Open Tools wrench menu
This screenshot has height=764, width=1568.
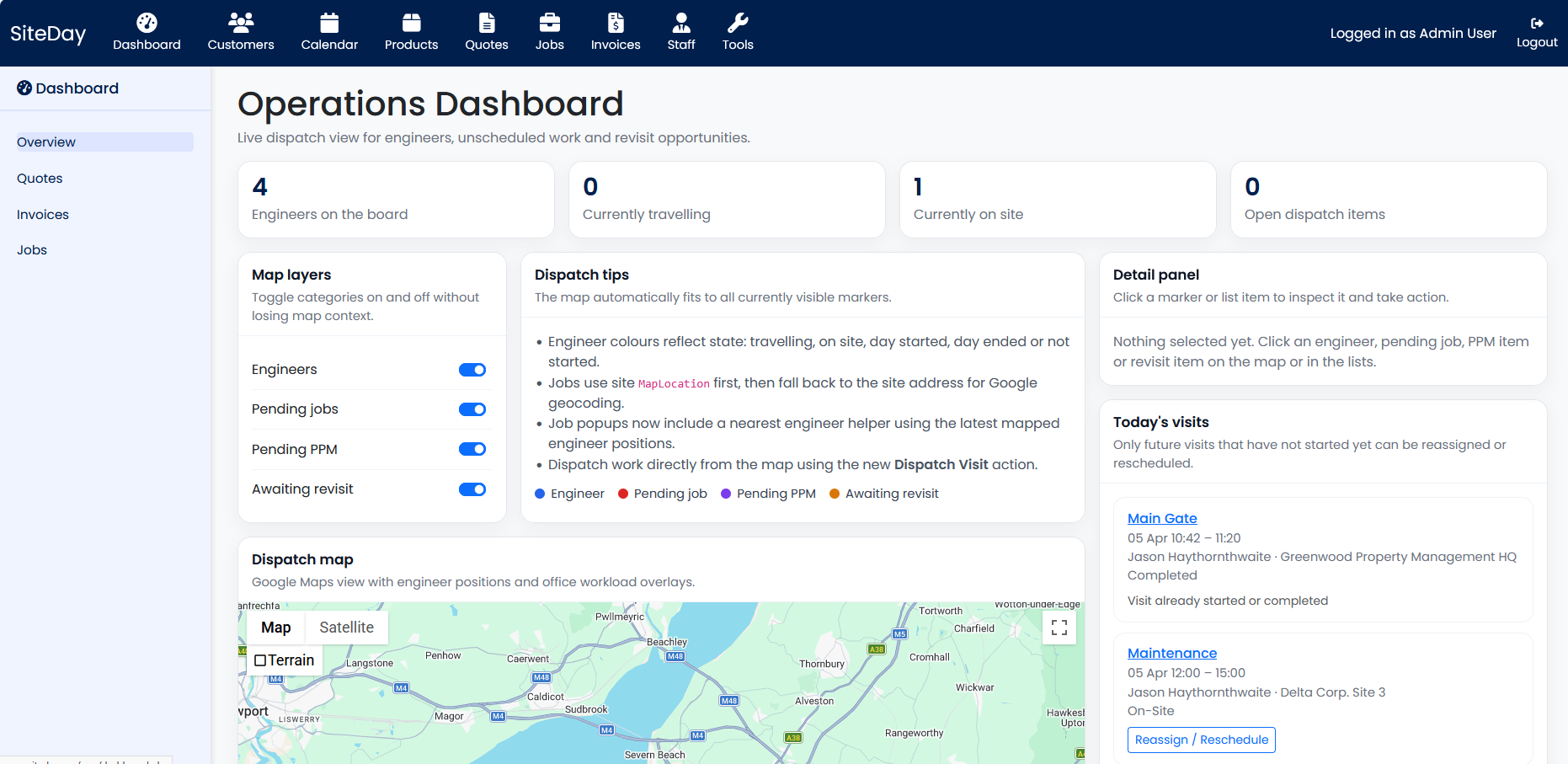(x=738, y=33)
